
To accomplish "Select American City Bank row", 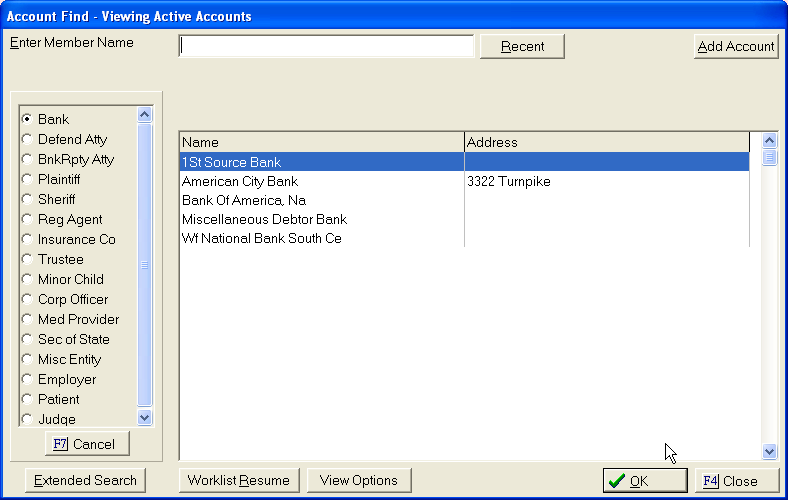I will [240, 182].
